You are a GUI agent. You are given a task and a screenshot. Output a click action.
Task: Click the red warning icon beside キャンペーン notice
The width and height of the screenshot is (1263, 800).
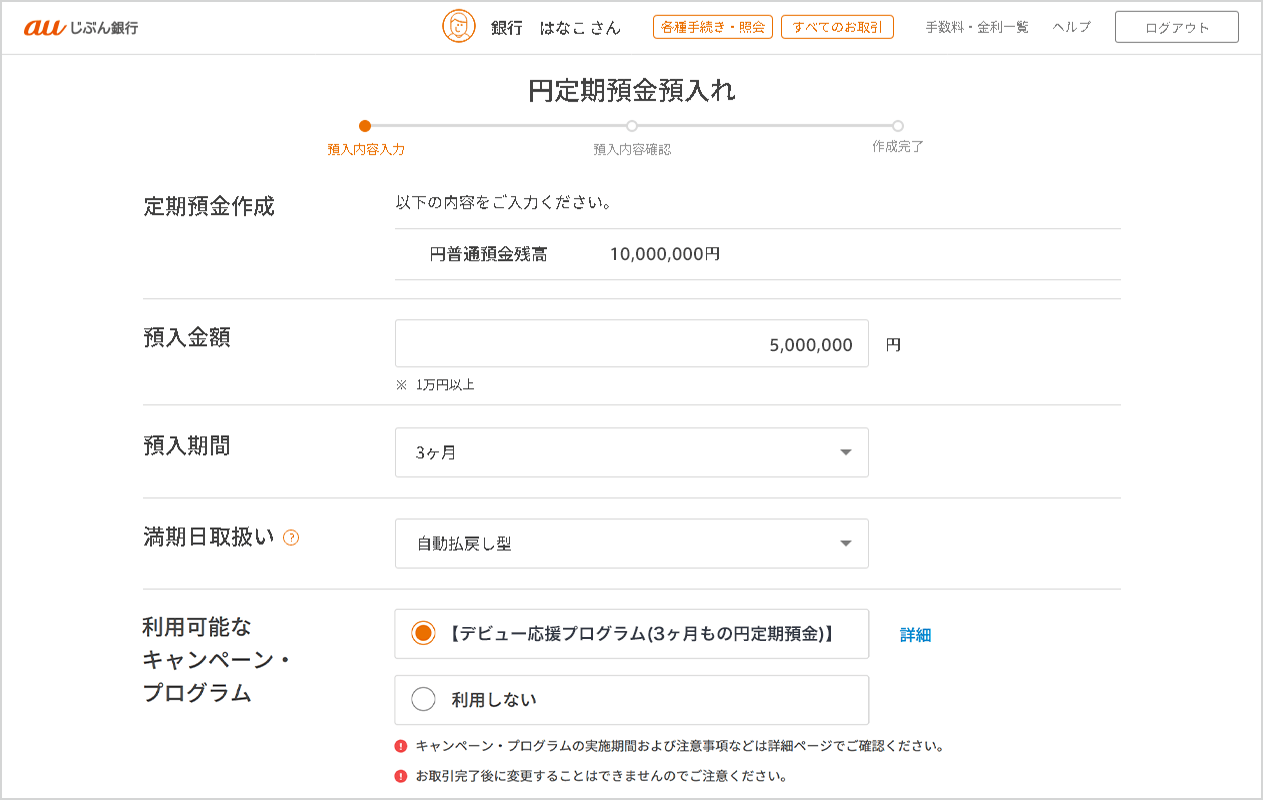tap(401, 746)
